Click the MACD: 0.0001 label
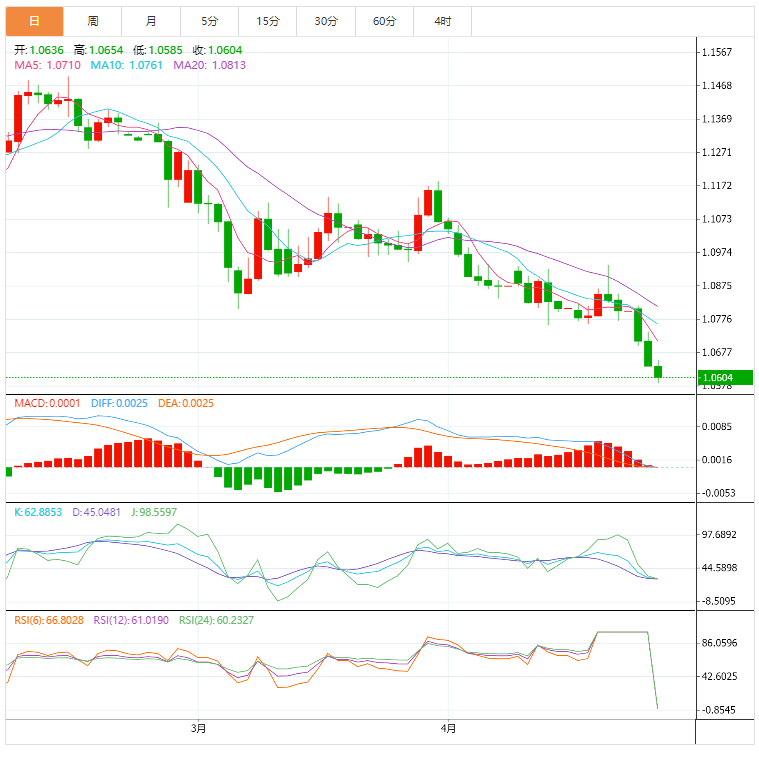Image resolution: width=759 pixels, height=759 pixels. [x=47, y=403]
